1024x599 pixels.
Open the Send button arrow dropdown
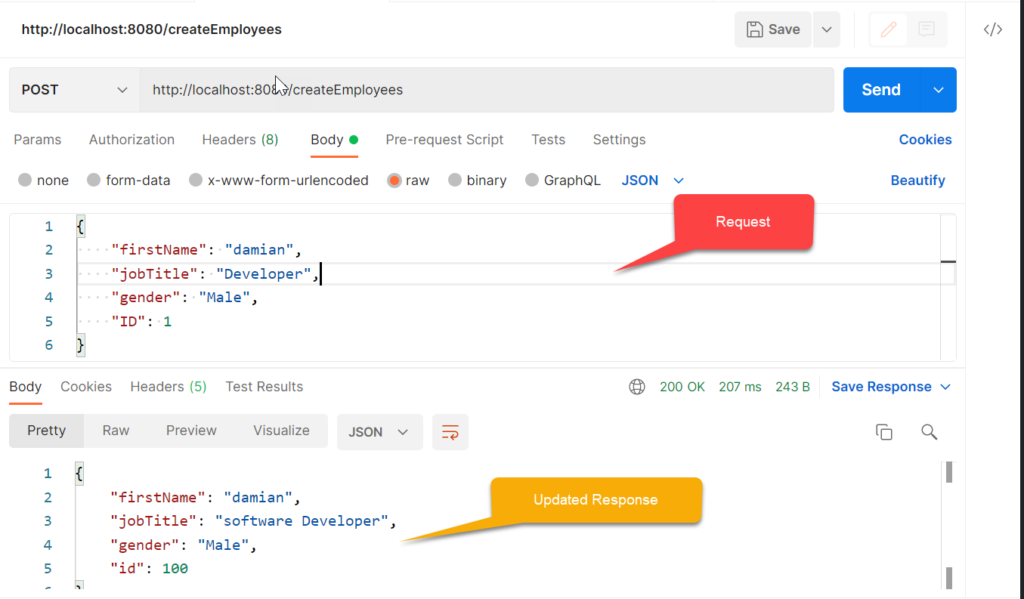pyautogui.click(x=938, y=89)
